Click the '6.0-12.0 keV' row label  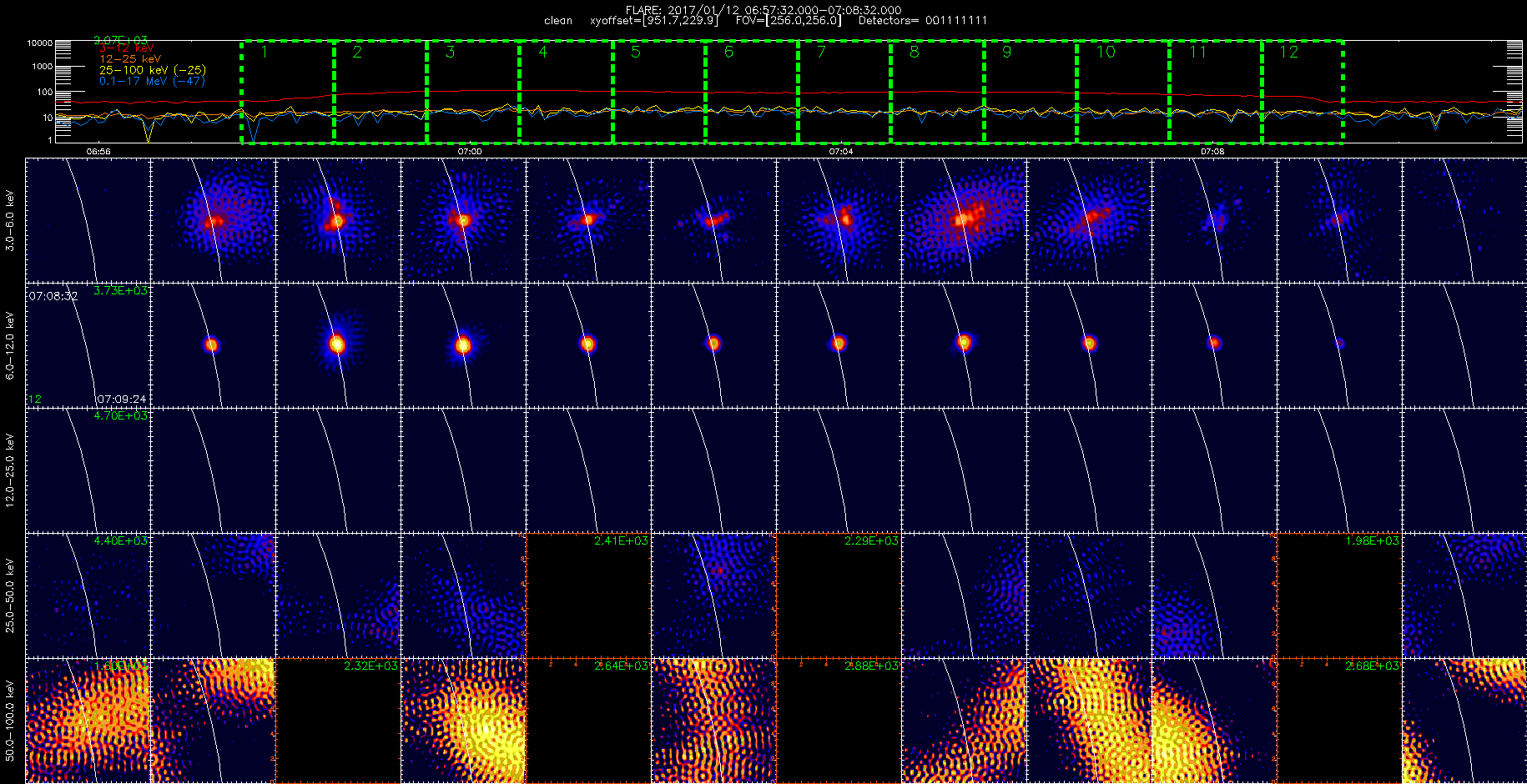pos(10,345)
